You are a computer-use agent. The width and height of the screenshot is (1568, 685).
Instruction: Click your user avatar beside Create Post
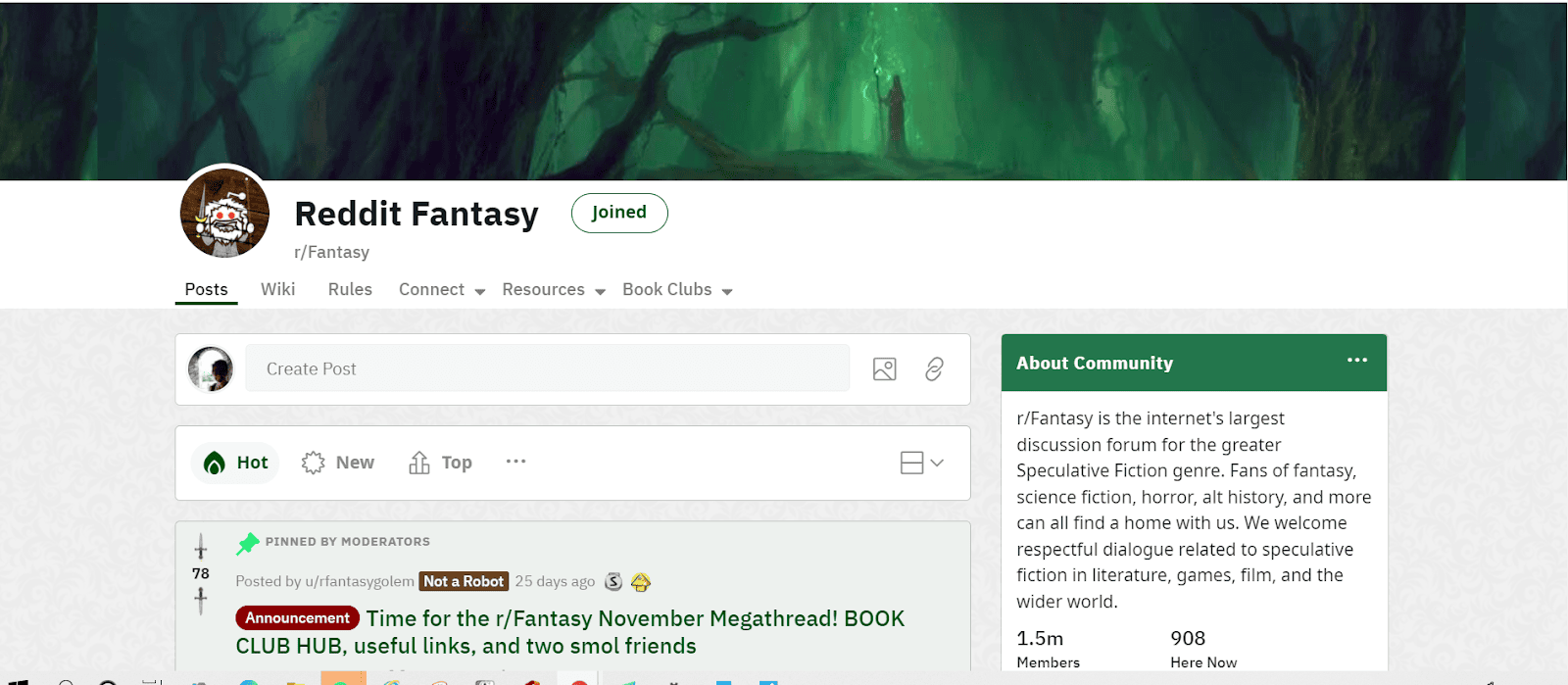[x=211, y=369]
